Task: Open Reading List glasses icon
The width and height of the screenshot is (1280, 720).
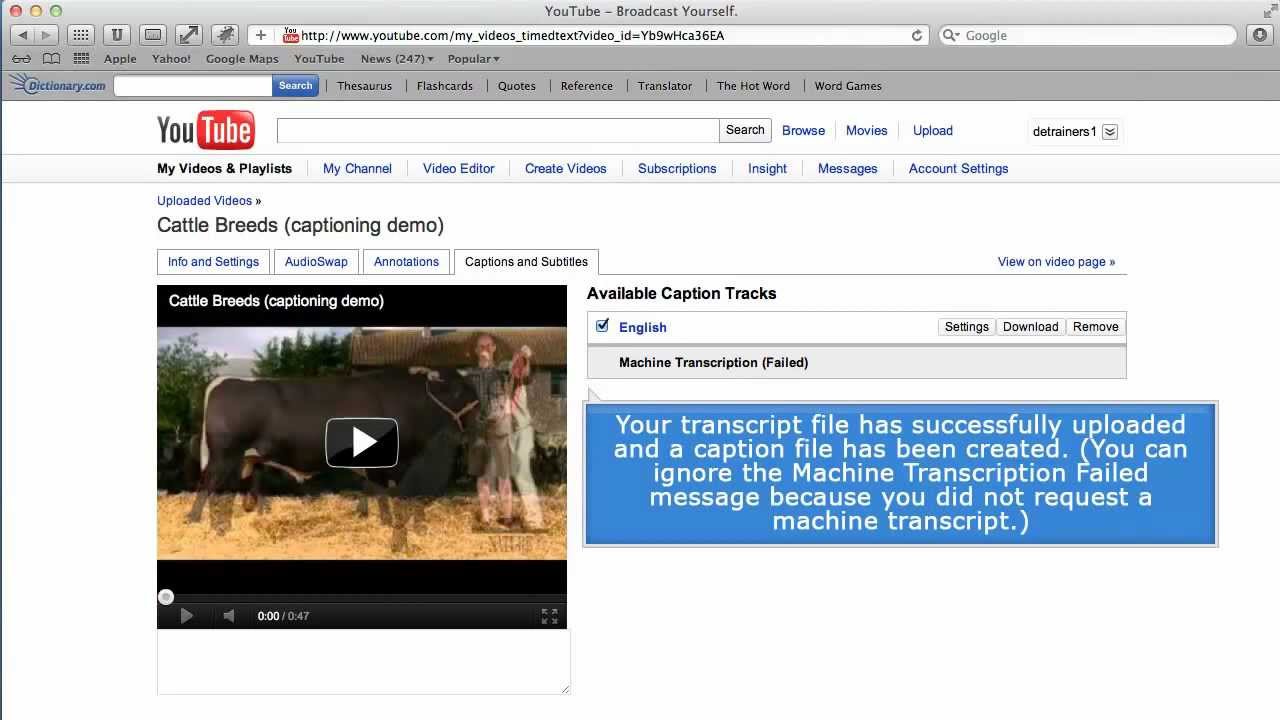Action: point(20,59)
